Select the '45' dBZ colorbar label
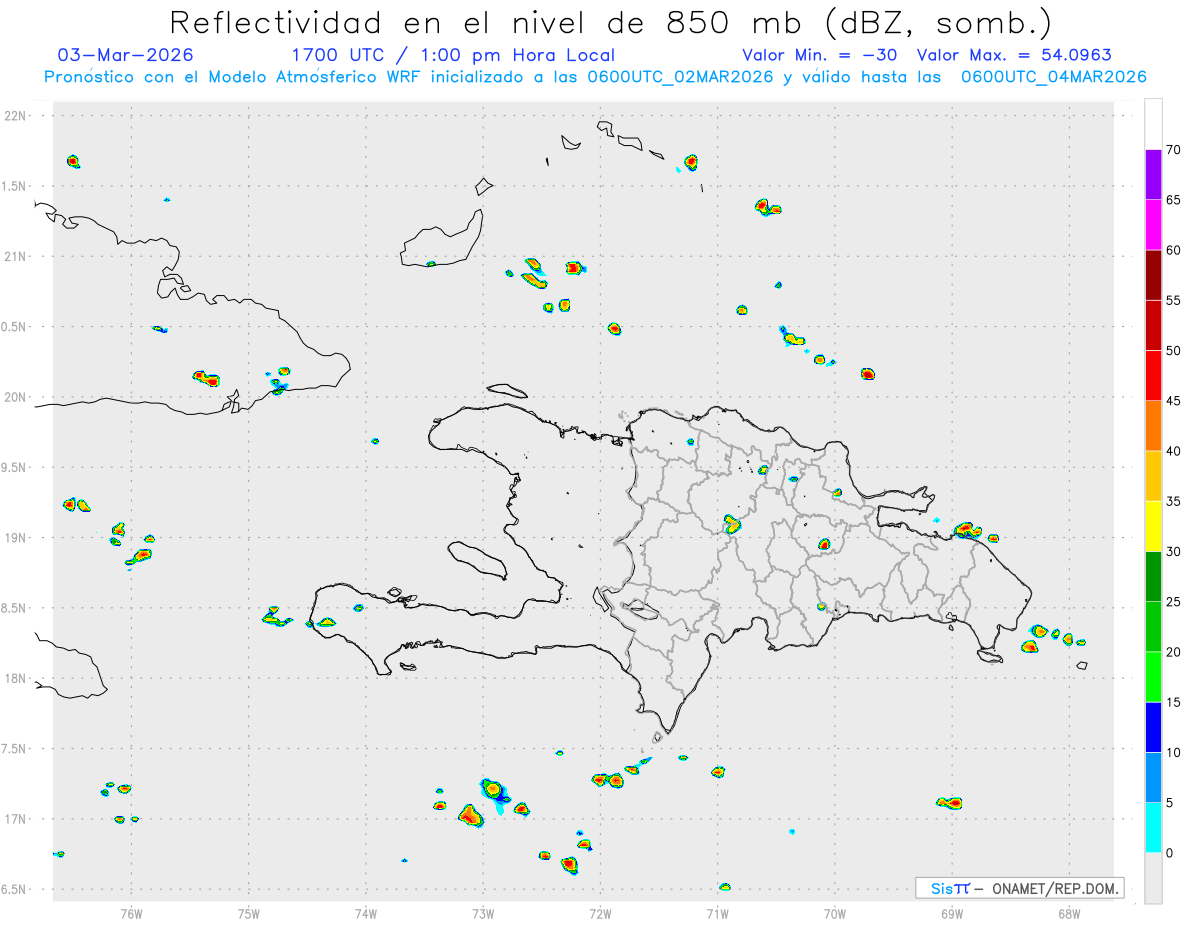Viewport: 1200px width, 927px height. 1174,401
